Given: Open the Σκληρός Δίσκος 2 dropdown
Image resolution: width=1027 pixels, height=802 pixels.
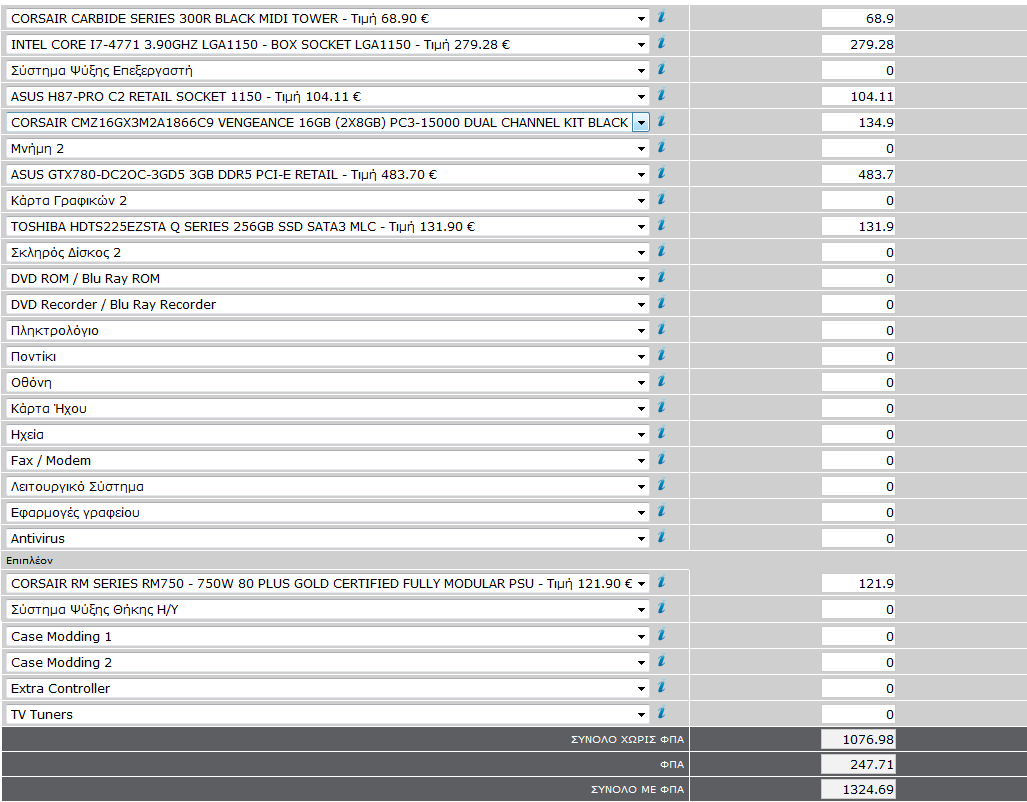Looking at the screenshot, I should [x=327, y=252].
